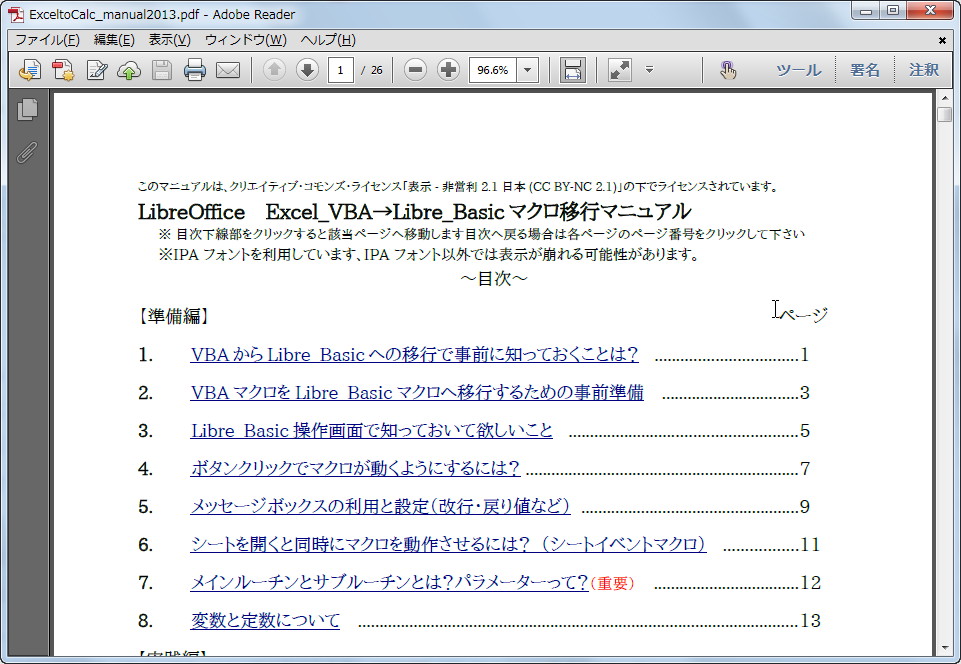961x664 pixels.
Task: Click the Creative Commons license notice line
Action: [458, 186]
